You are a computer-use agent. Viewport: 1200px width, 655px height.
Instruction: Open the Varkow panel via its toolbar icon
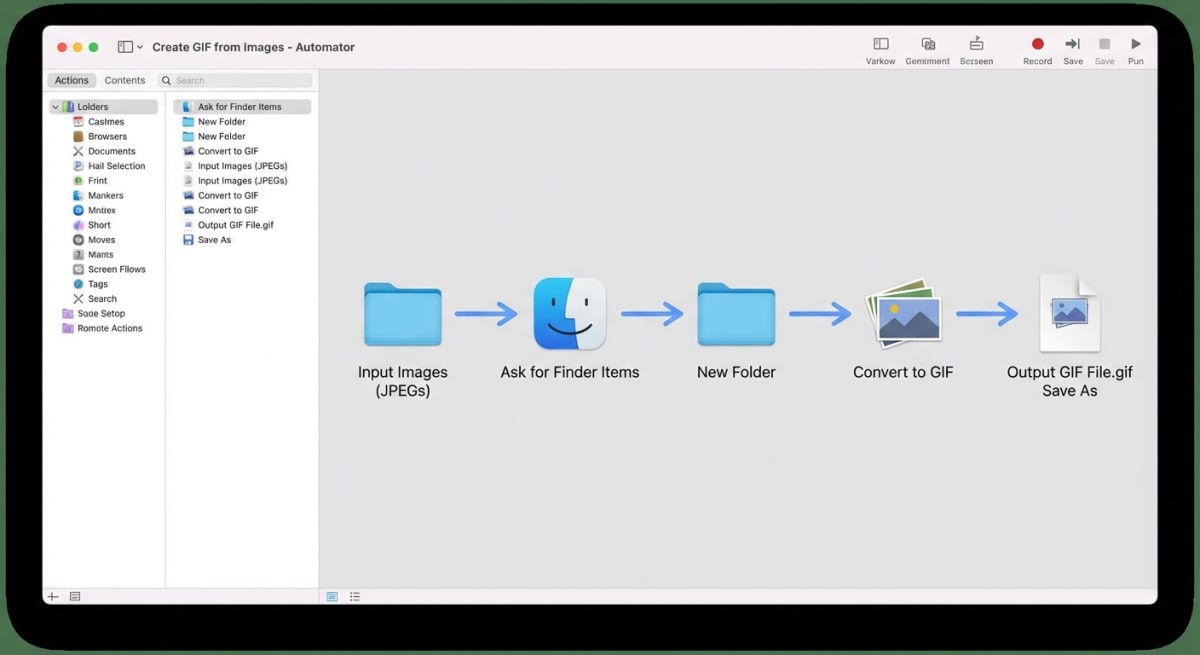click(x=880, y=44)
